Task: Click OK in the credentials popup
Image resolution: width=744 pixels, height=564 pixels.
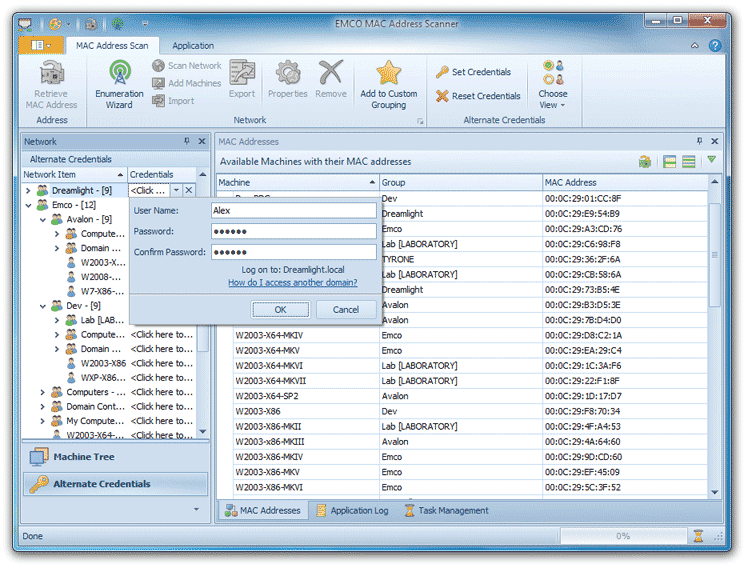Action: tap(280, 309)
